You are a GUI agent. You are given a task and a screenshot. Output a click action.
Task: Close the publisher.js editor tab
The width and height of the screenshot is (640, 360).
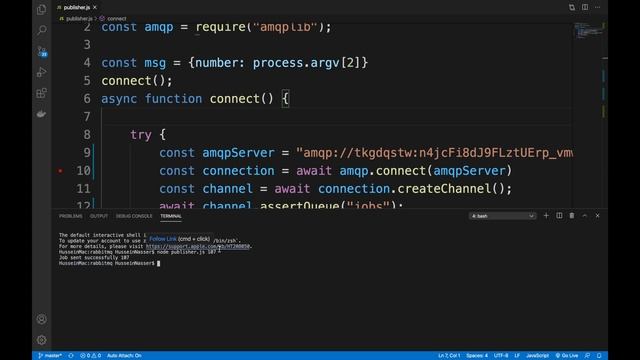click(x=95, y=7)
